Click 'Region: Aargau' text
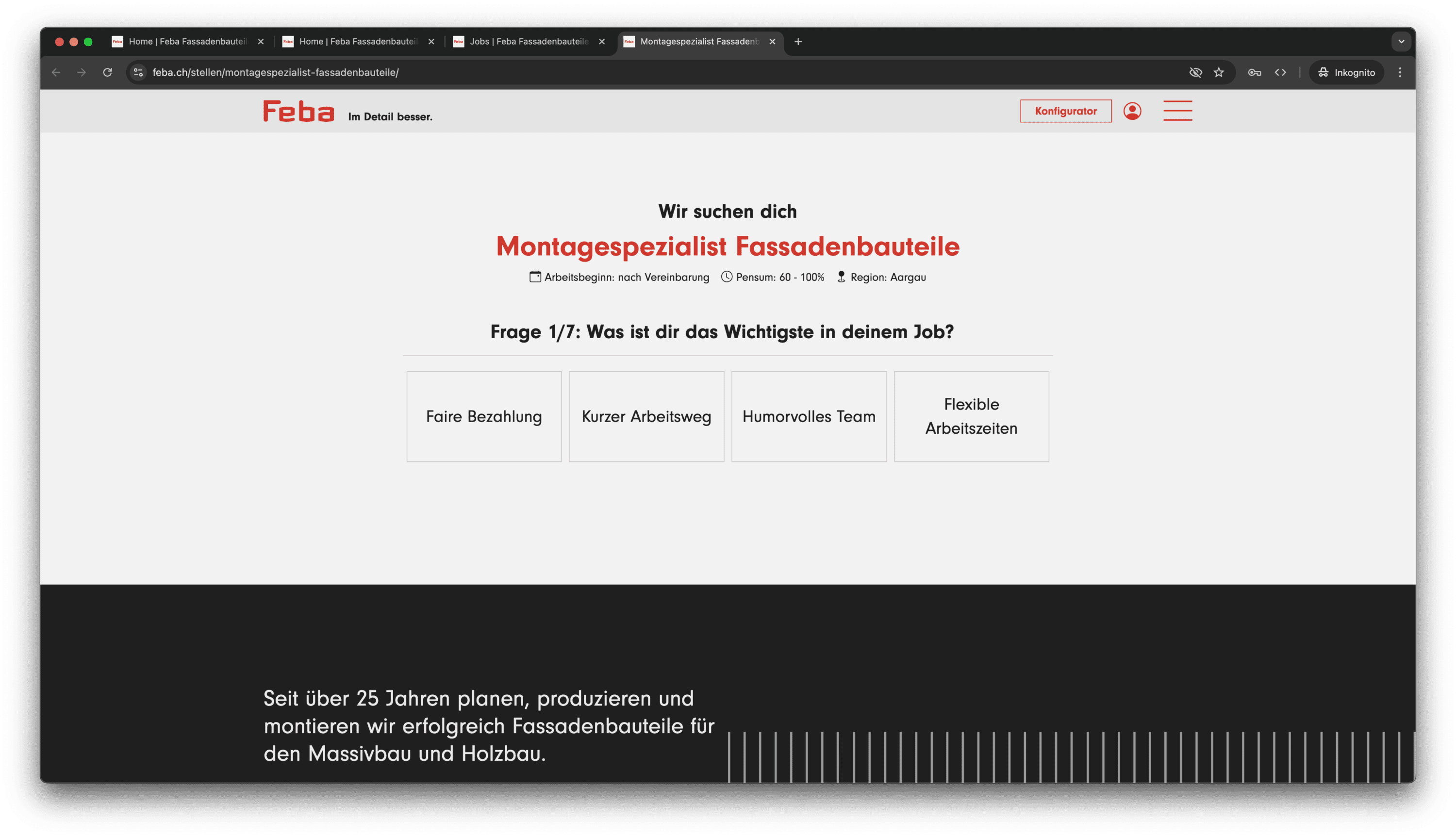 click(888, 278)
